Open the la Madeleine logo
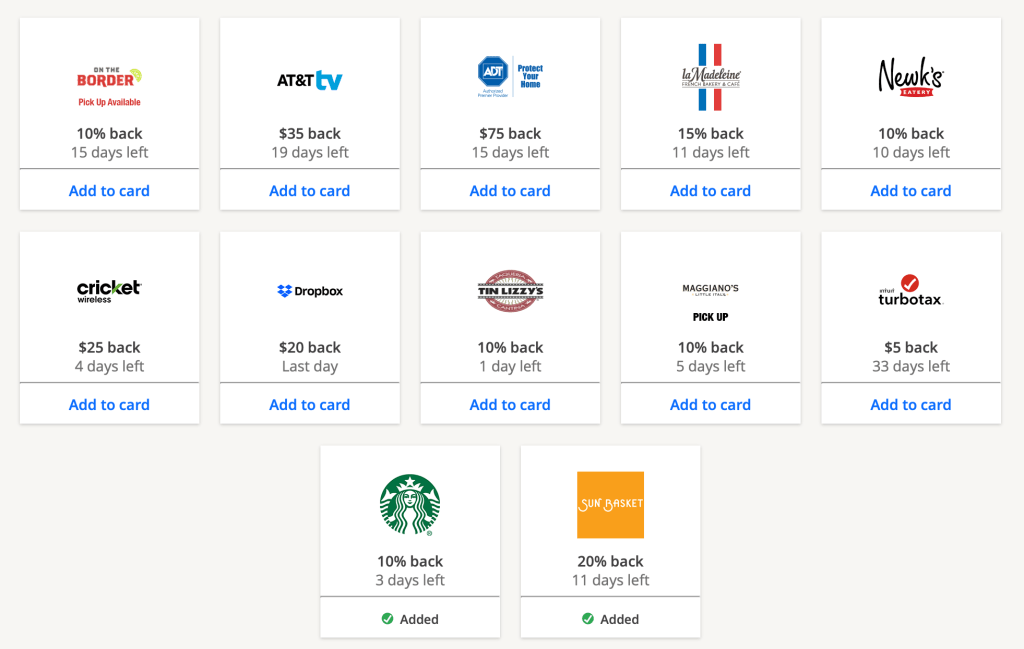Viewport: 1024px width, 649px height. pos(710,77)
